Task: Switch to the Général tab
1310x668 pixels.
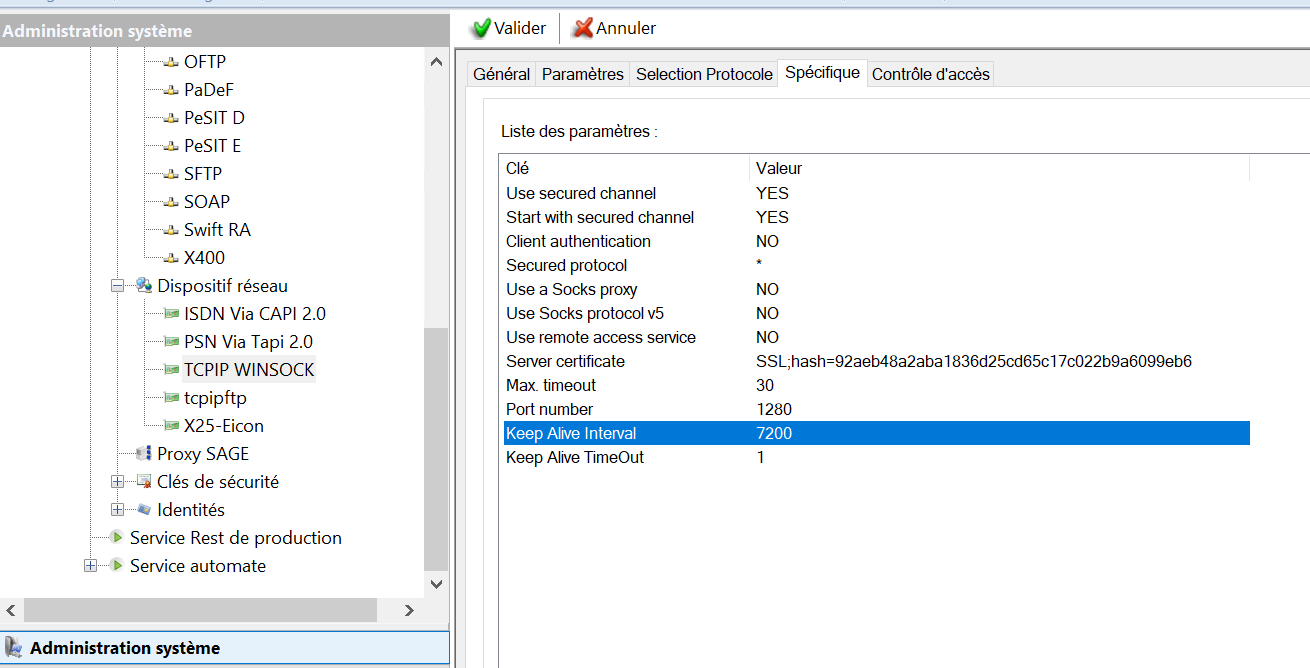Action: pyautogui.click(x=501, y=74)
